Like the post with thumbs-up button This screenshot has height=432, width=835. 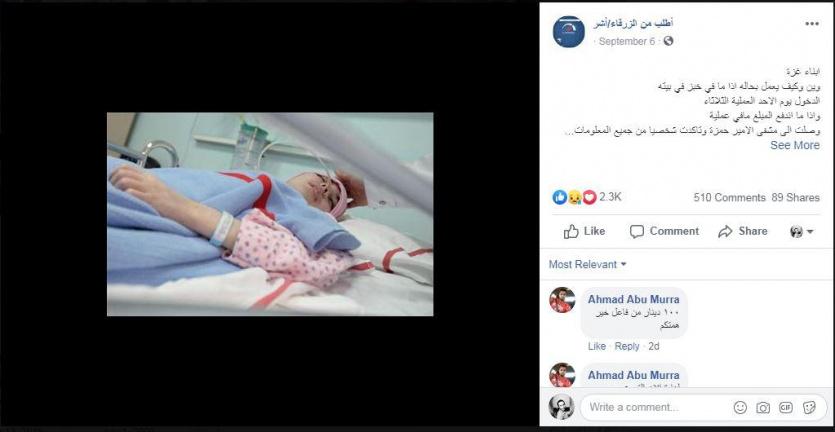pyautogui.click(x=584, y=231)
